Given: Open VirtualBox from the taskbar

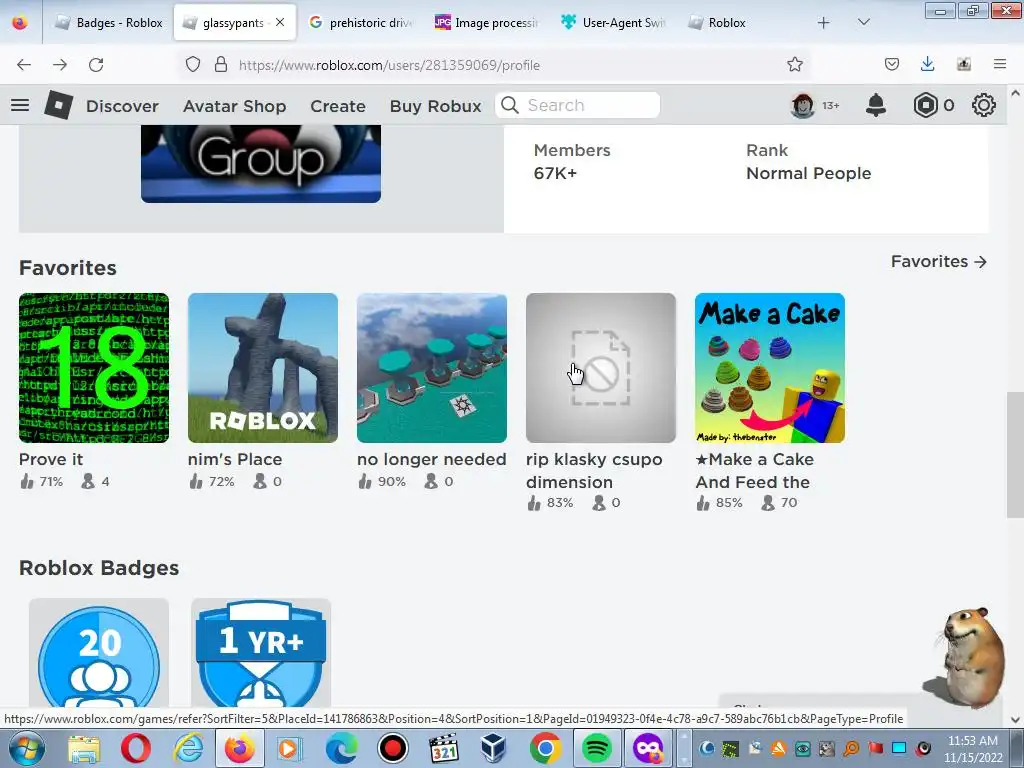Looking at the screenshot, I should pyautogui.click(x=494, y=748).
